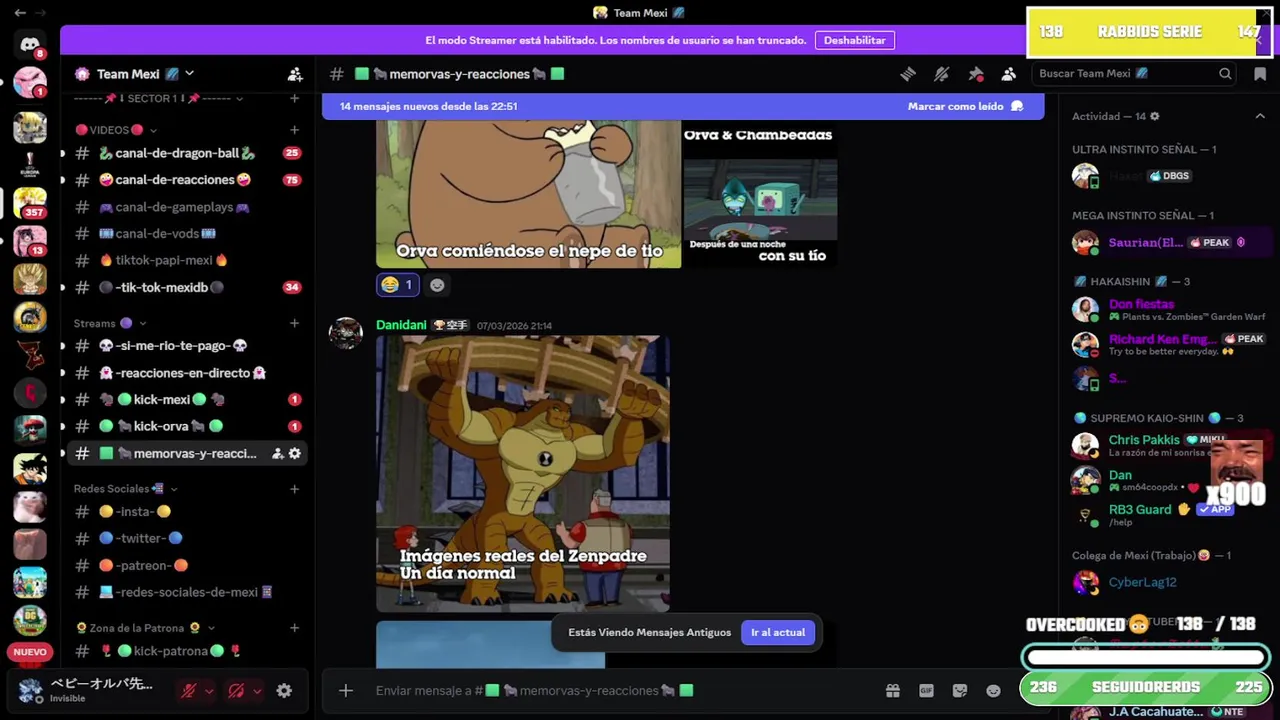
Task: Click Marcar como leído
Action: 965,106
